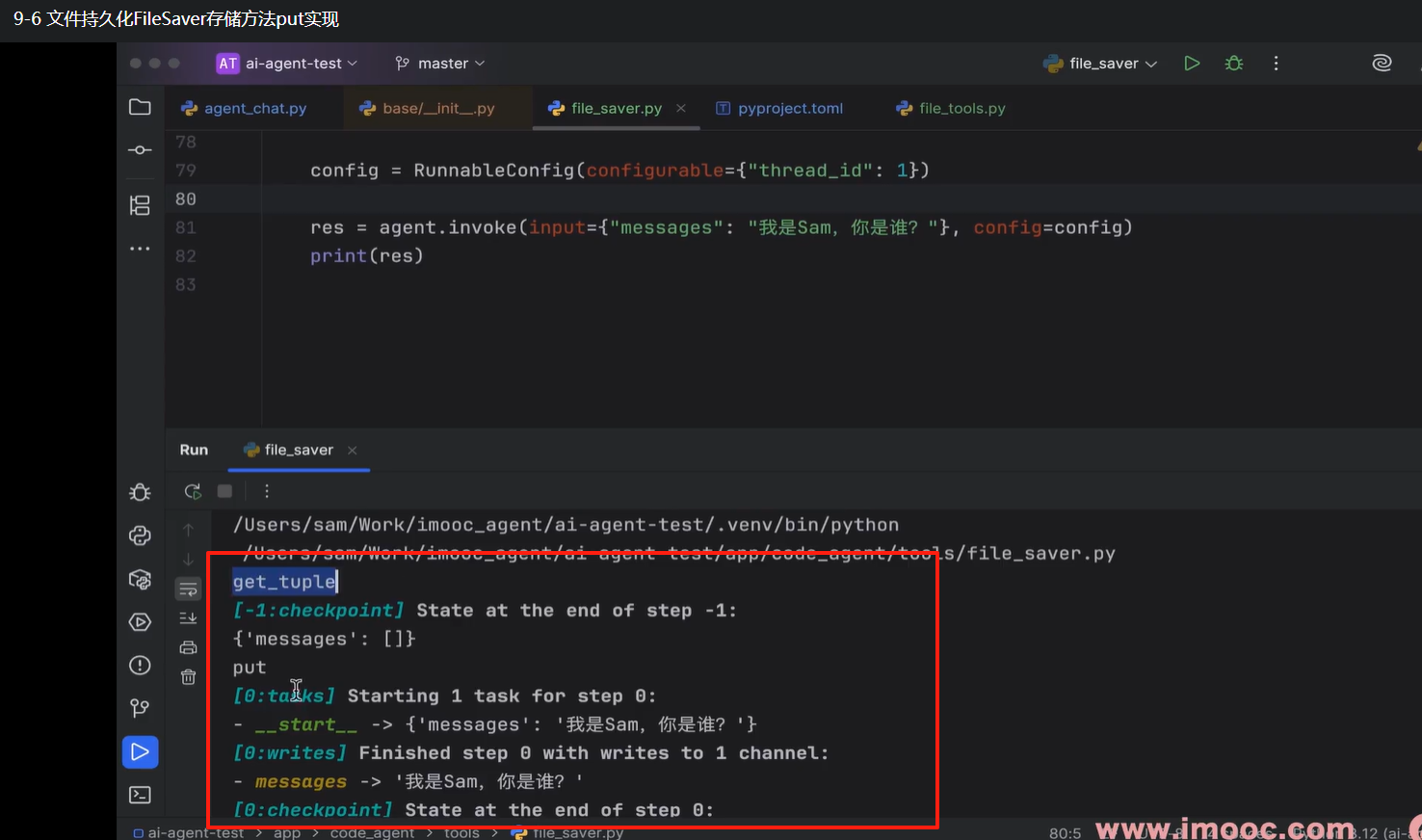Image resolution: width=1422 pixels, height=840 pixels.
Task: Open the Services tool window icon
Action: pyautogui.click(x=140, y=622)
